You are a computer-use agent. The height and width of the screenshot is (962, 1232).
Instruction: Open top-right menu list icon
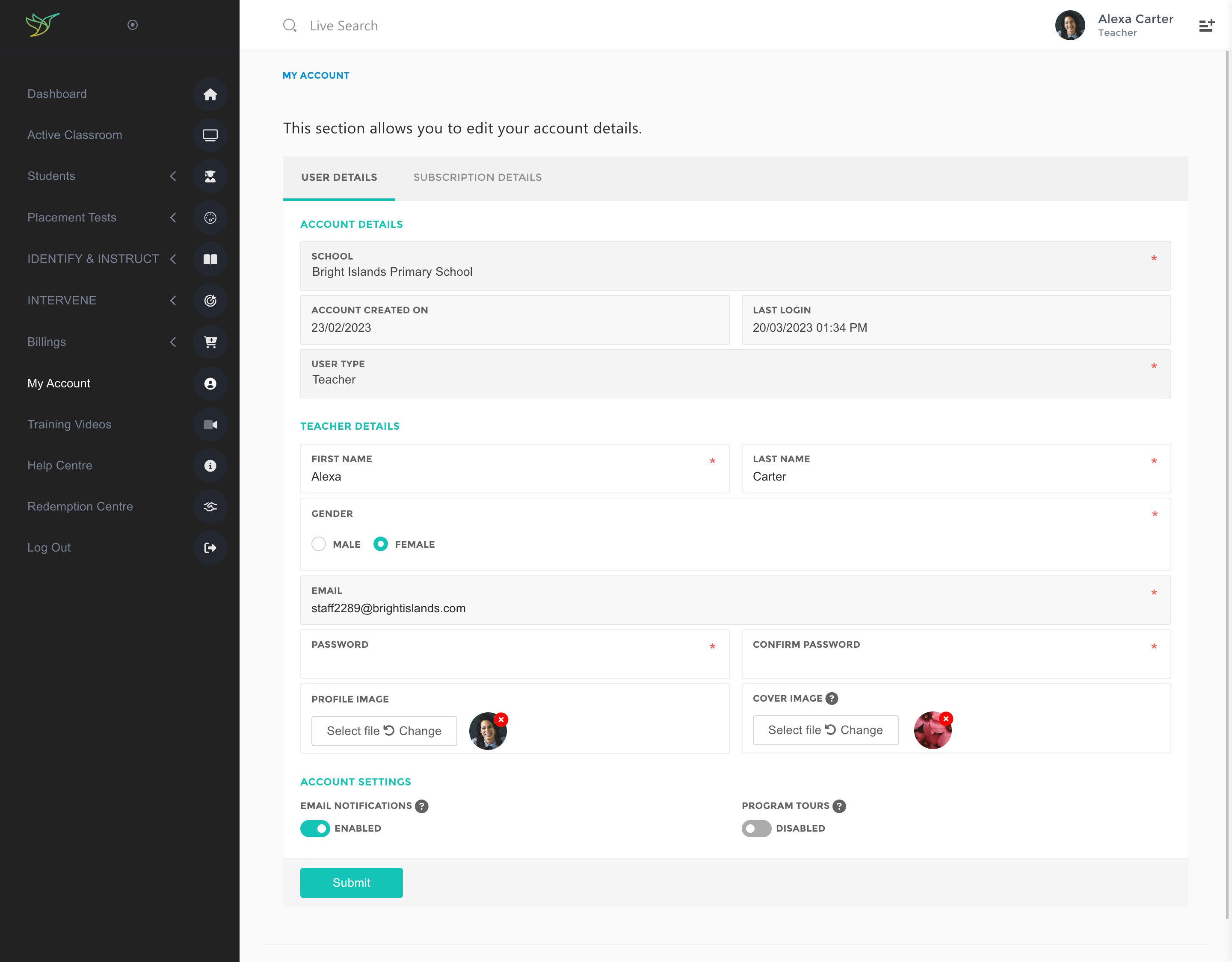[x=1206, y=25]
